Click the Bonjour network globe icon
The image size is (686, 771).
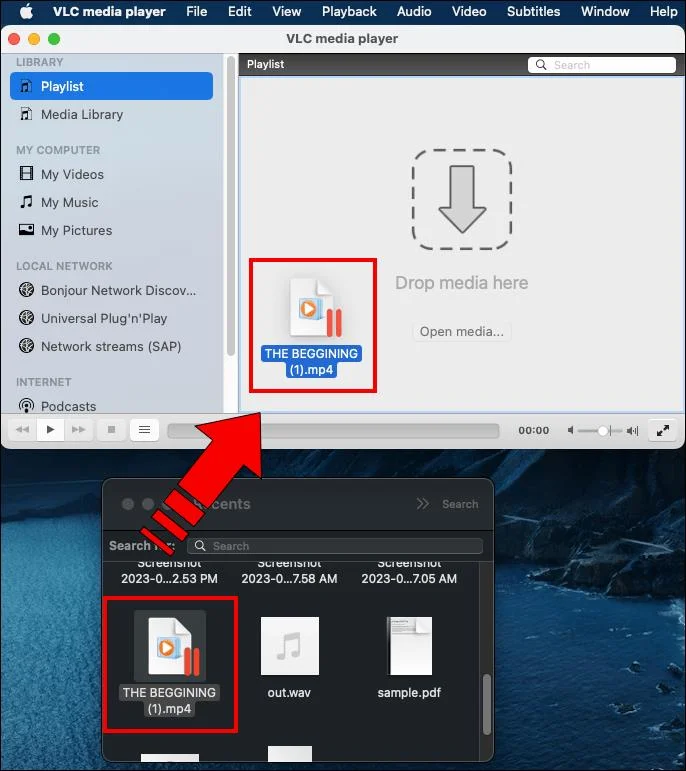[x=26, y=290]
